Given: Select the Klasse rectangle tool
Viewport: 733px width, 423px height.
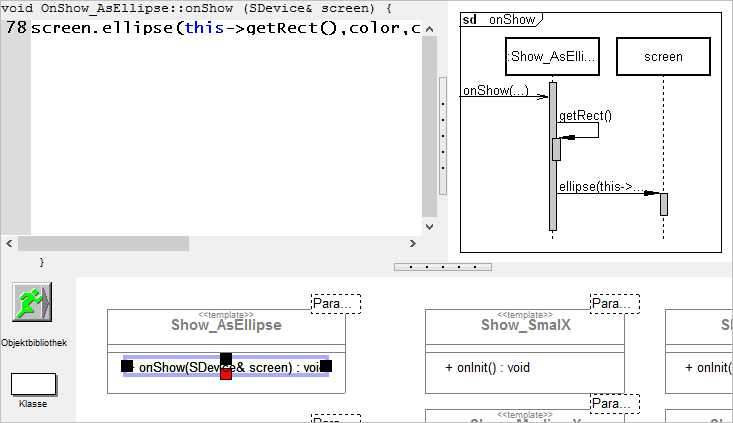Looking at the screenshot, I should click(x=33, y=384).
